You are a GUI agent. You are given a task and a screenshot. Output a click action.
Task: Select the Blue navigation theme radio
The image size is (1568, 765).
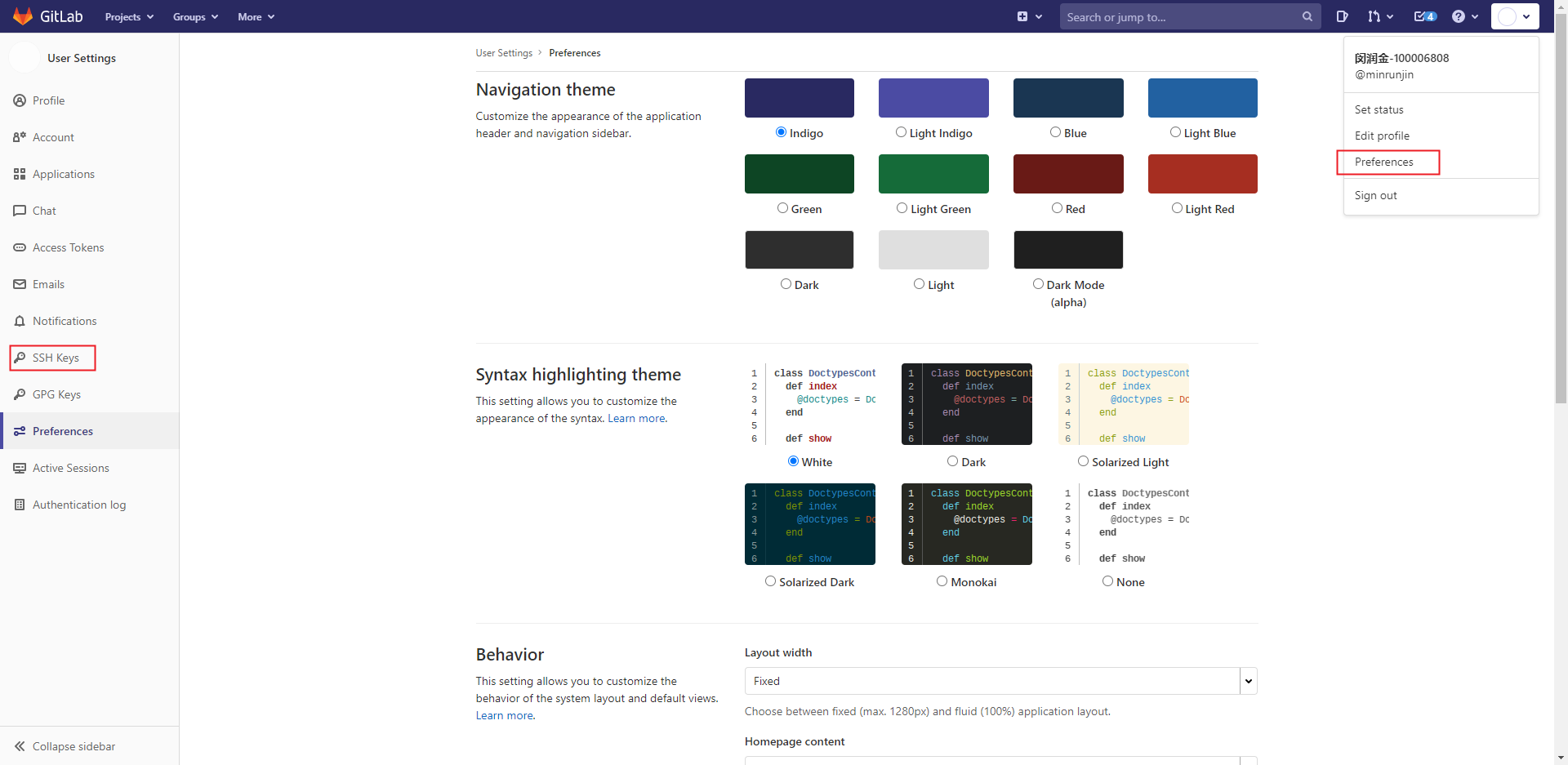point(1055,132)
